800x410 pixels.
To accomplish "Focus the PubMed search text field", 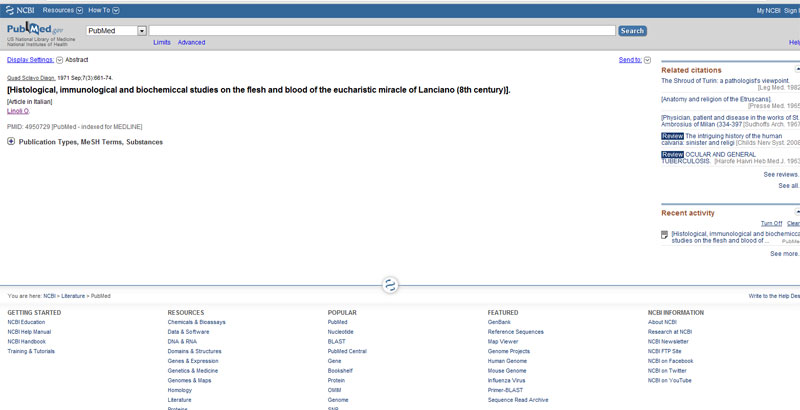I will click(382, 31).
